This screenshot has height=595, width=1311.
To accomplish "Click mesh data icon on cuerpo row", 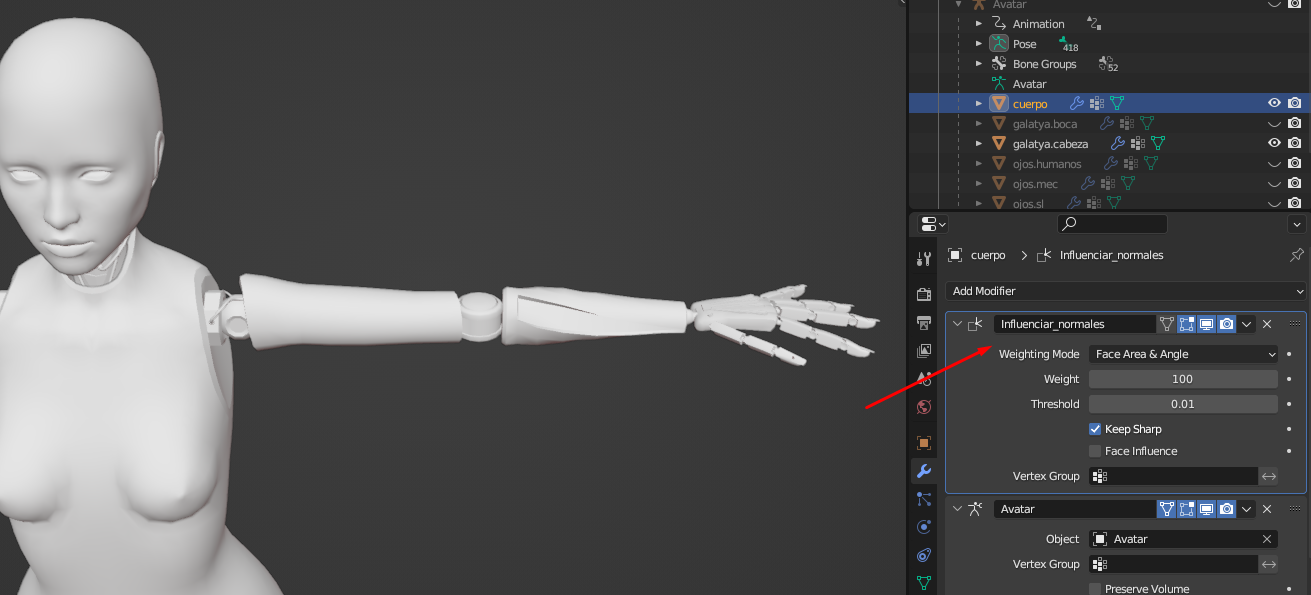I will point(1117,103).
